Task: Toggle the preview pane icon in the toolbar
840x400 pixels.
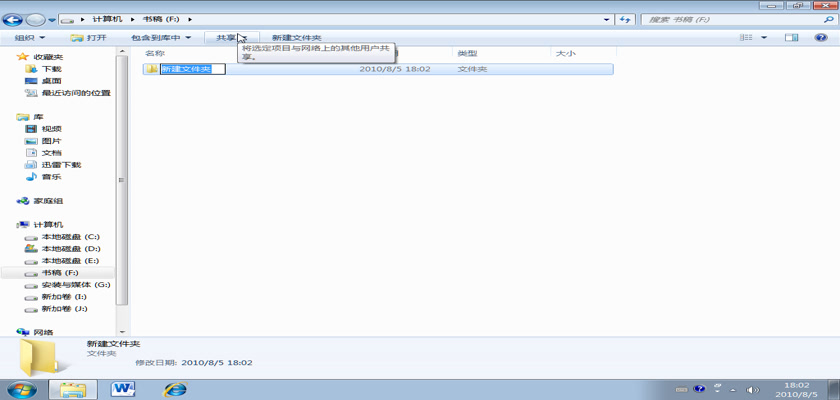Action: (x=791, y=37)
